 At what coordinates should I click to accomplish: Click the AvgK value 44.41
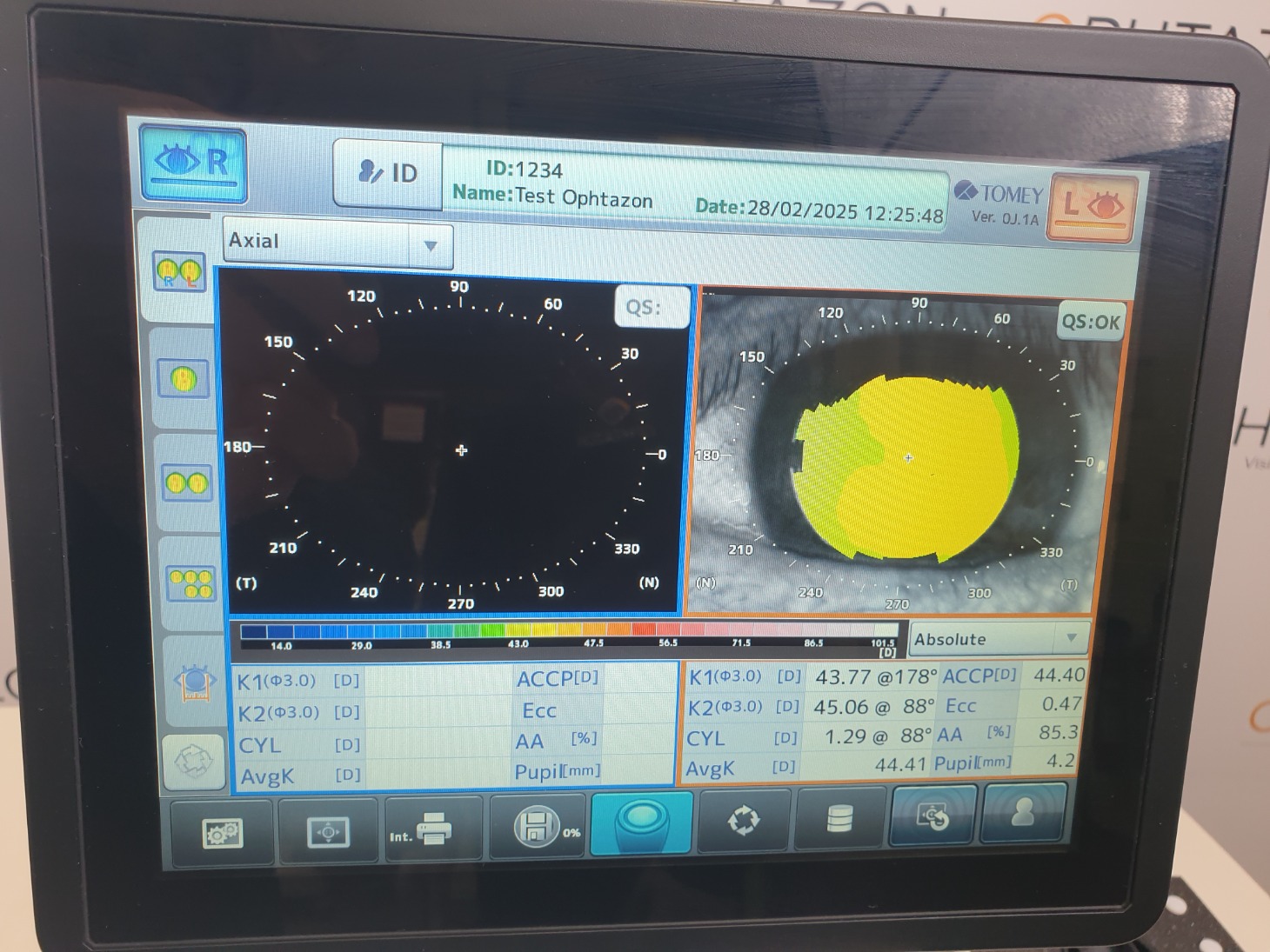[x=900, y=765]
